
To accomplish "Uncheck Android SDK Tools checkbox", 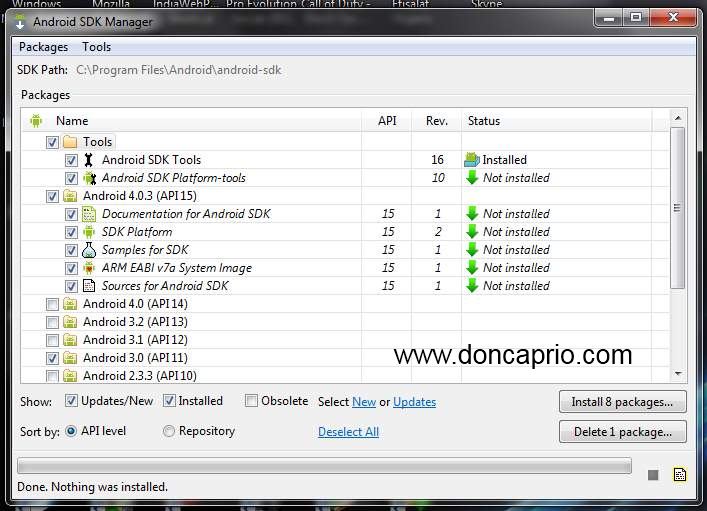I will pos(71,161).
